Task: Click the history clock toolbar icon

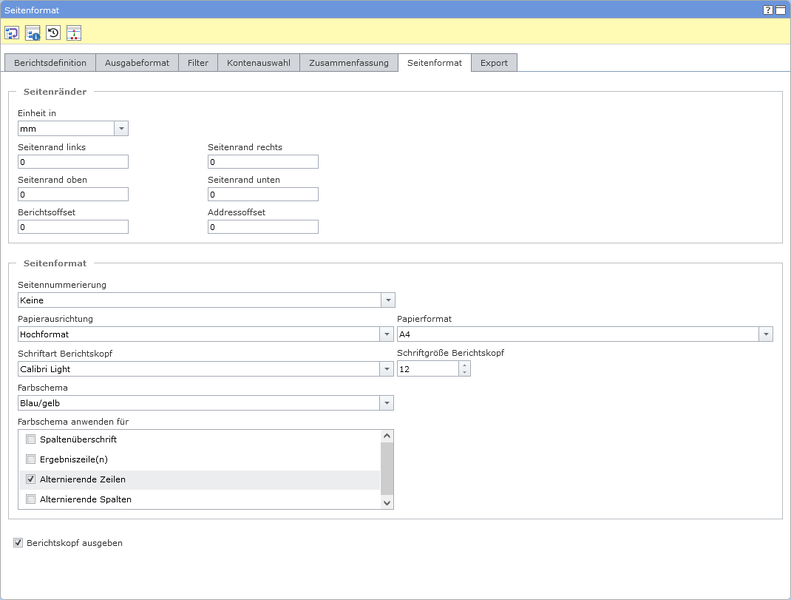Action: [x=53, y=33]
